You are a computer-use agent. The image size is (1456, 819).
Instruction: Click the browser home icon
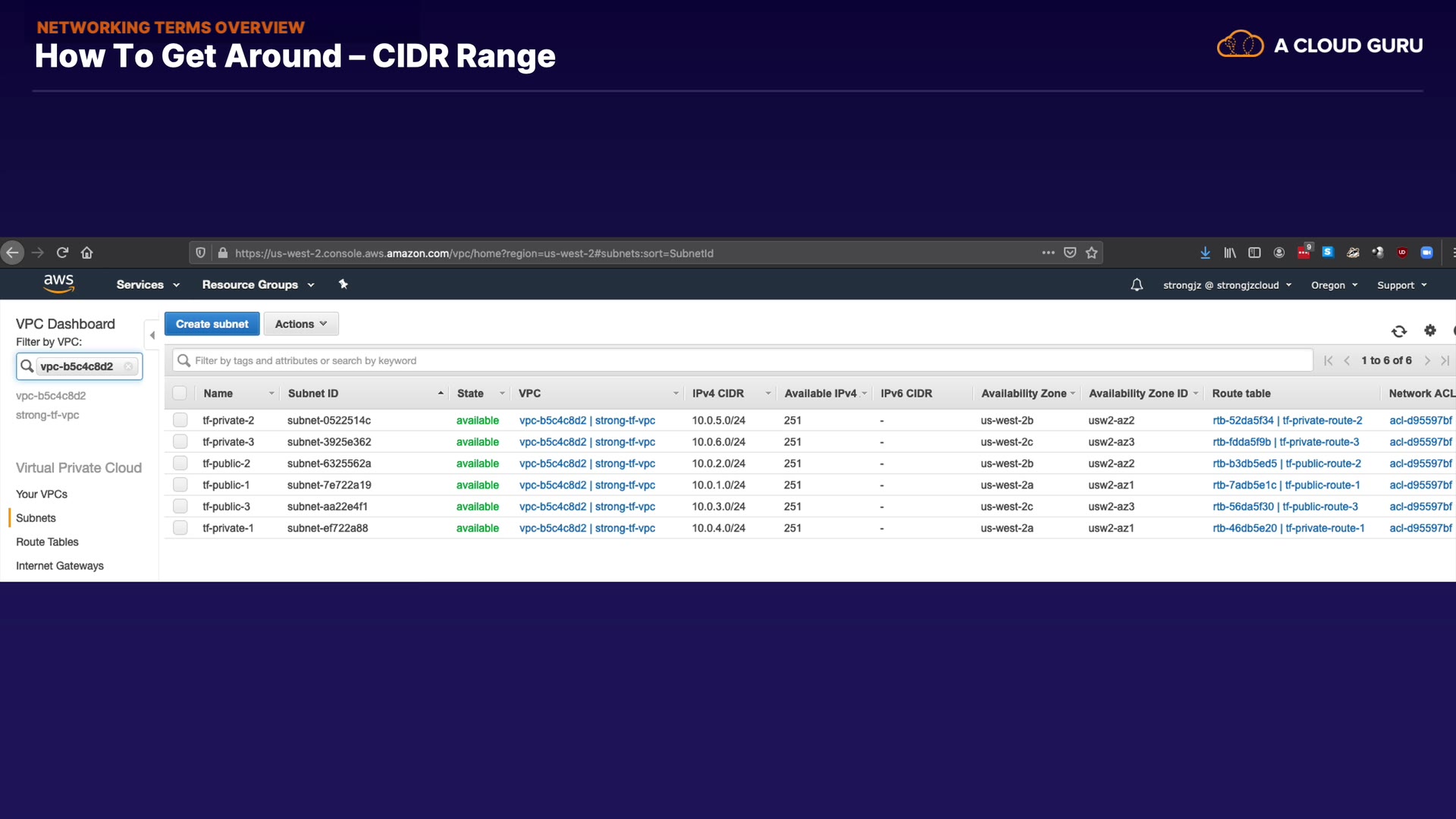[87, 253]
